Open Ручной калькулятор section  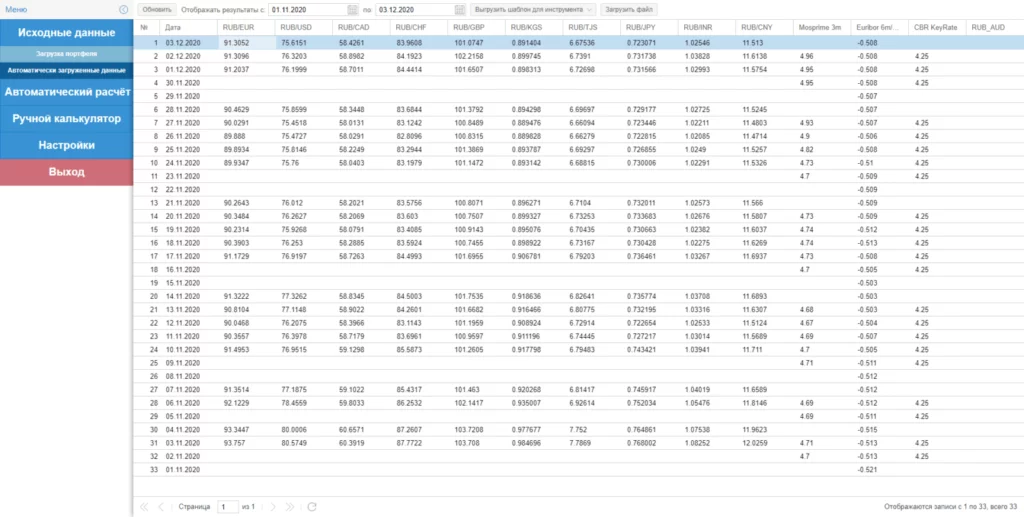67,119
